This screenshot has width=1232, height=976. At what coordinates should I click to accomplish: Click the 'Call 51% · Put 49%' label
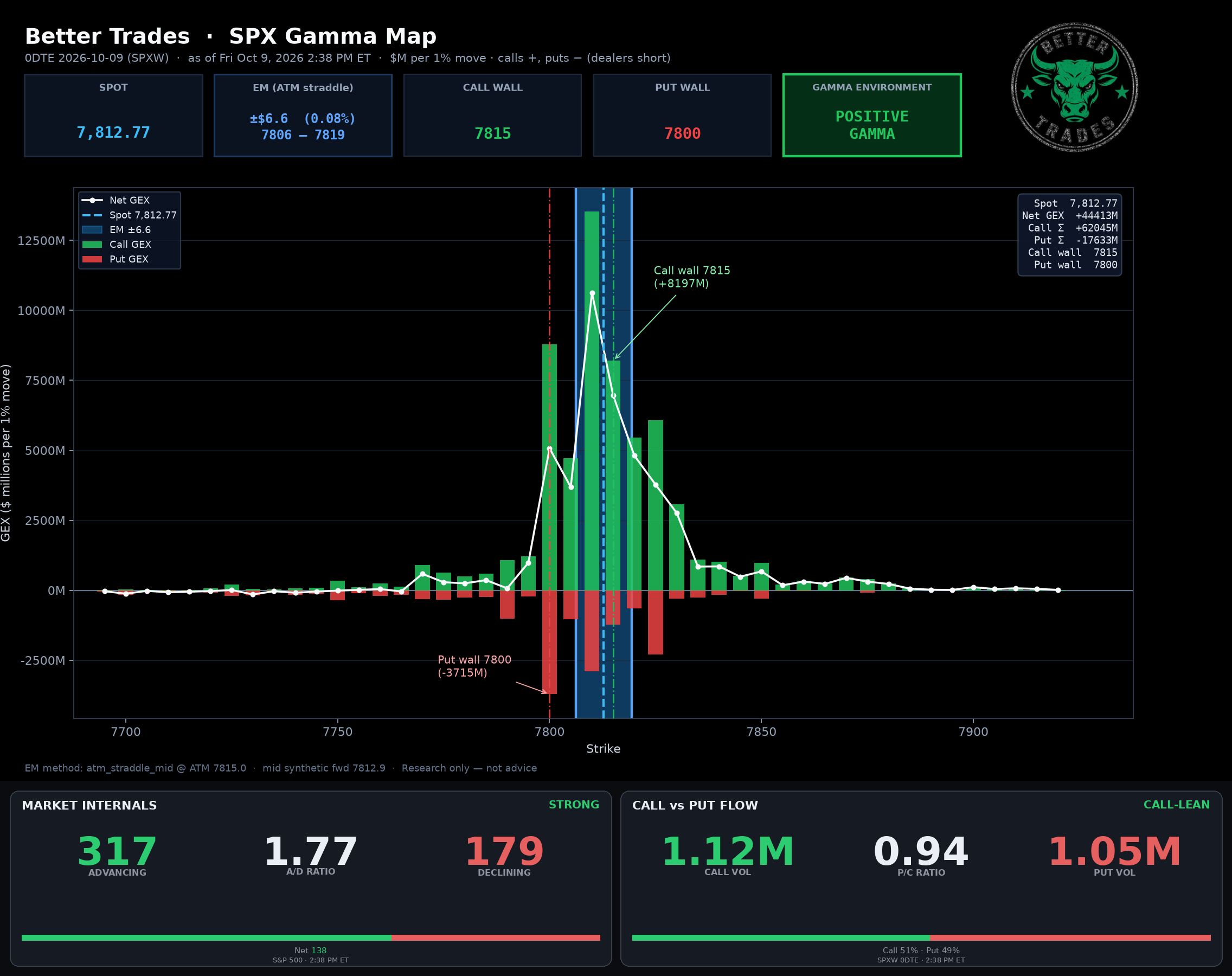[x=921, y=951]
